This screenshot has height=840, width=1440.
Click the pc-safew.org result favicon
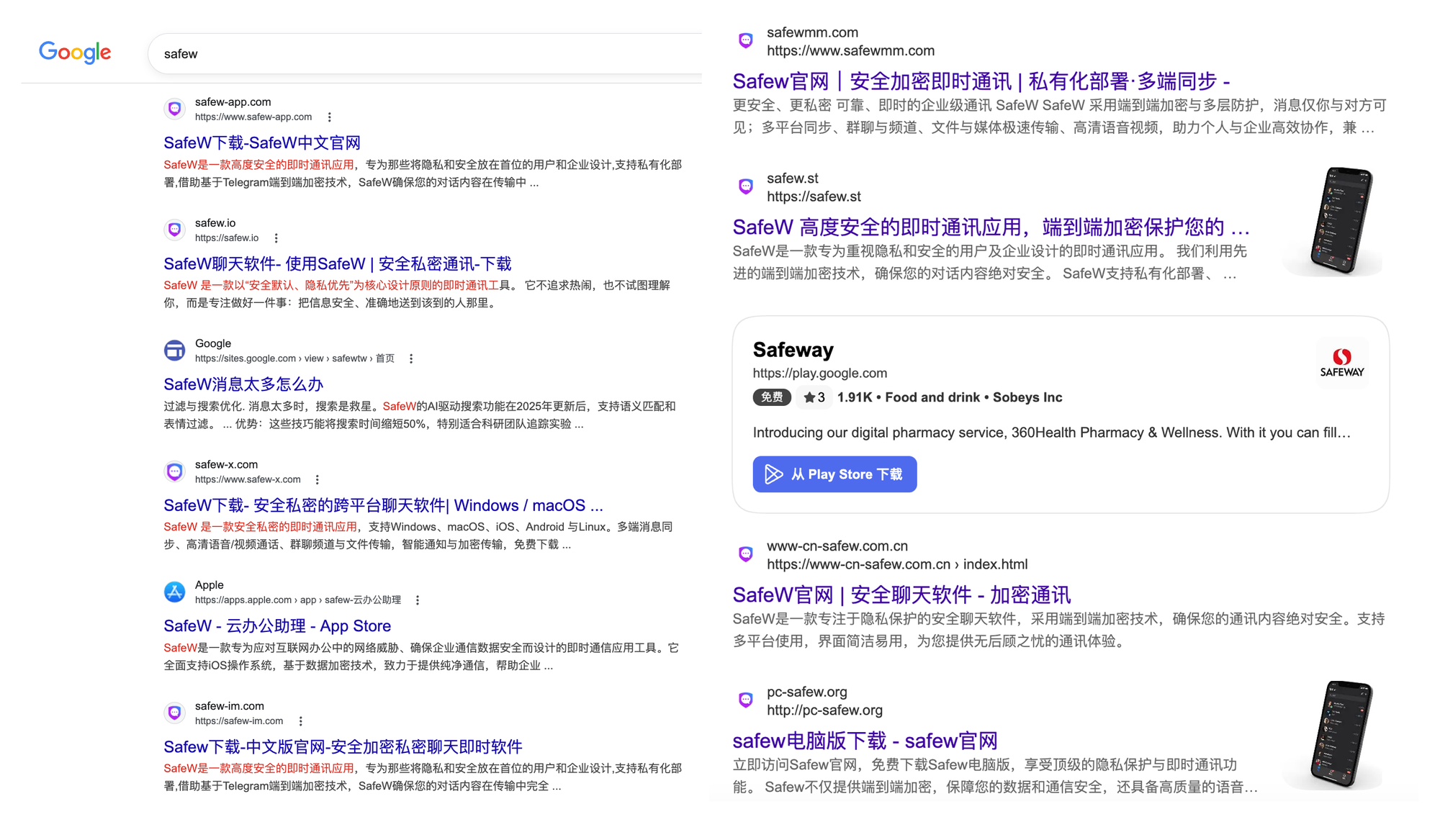[746, 700]
